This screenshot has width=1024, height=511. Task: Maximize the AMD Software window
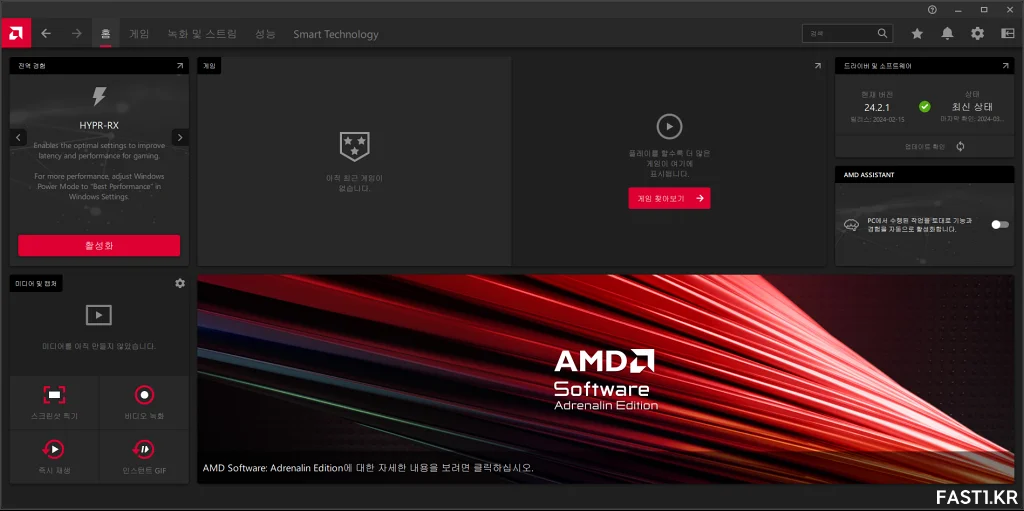(984, 9)
